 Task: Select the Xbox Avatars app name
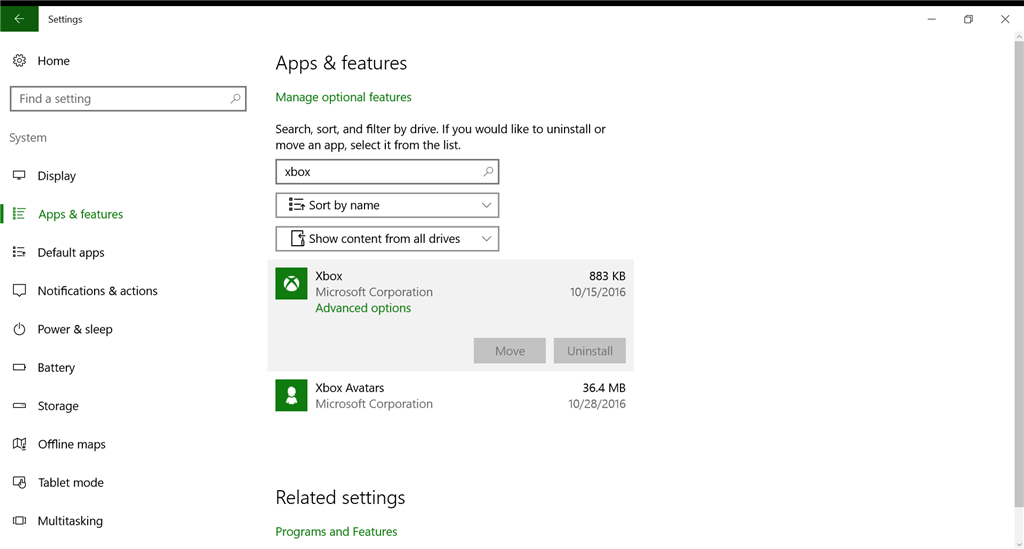(x=349, y=388)
